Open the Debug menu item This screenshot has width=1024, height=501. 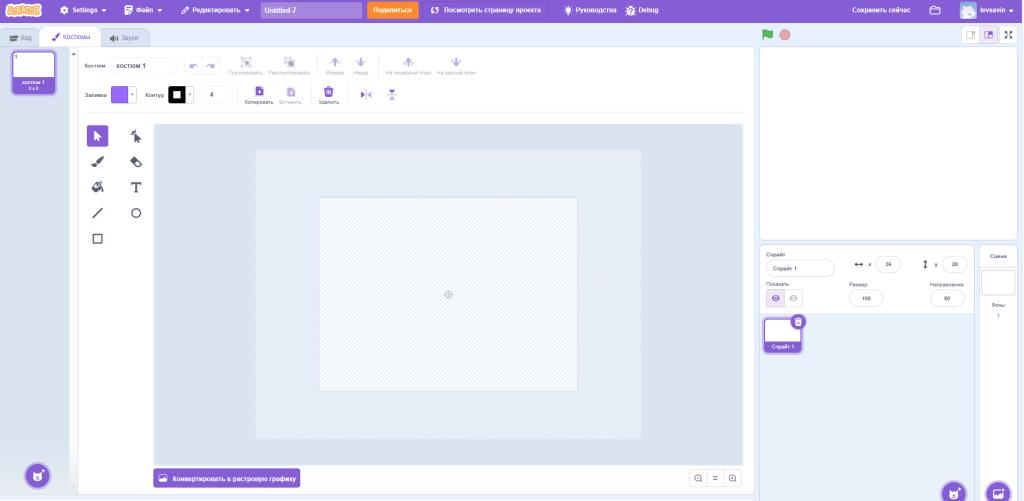(x=641, y=10)
